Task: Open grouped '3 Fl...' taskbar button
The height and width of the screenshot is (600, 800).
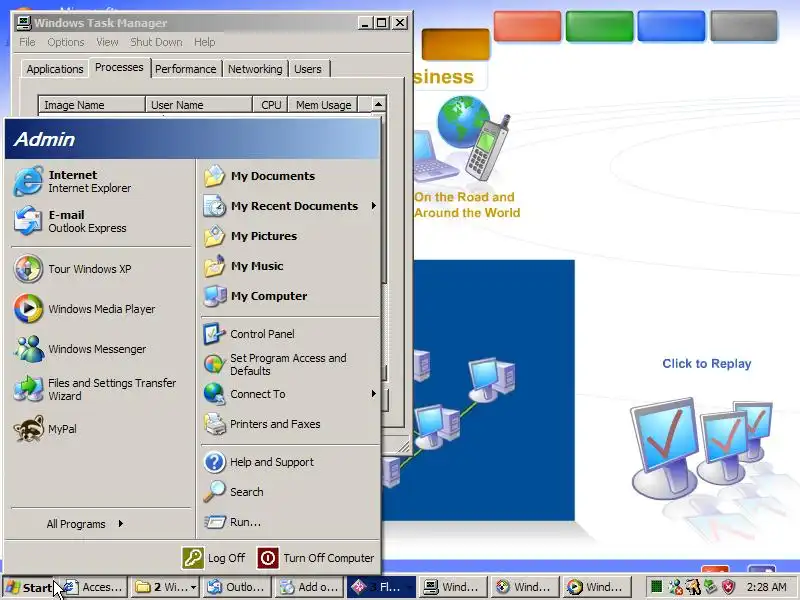Action: tap(381, 587)
